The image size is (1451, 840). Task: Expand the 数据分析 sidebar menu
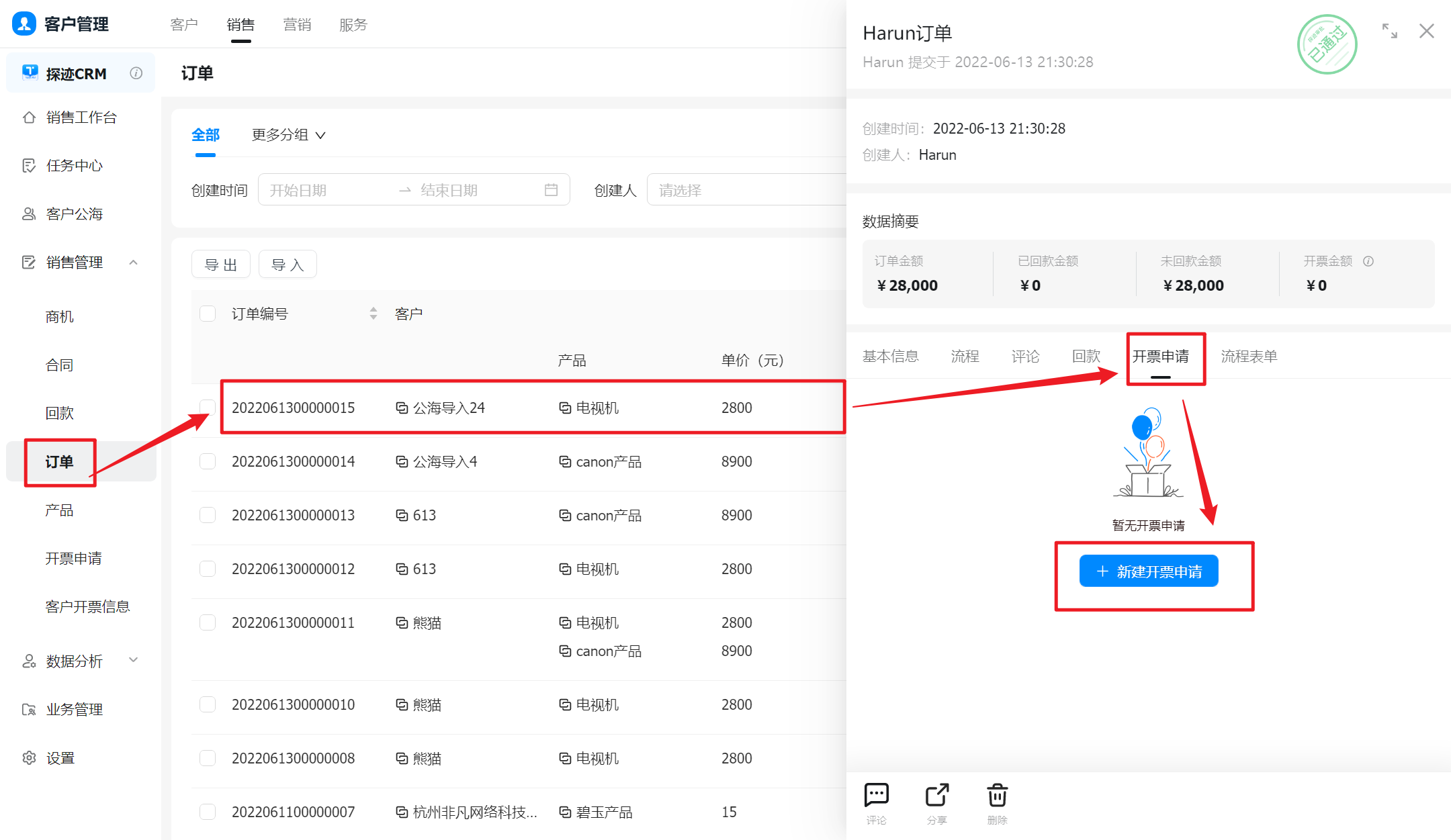click(x=133, y=660)
